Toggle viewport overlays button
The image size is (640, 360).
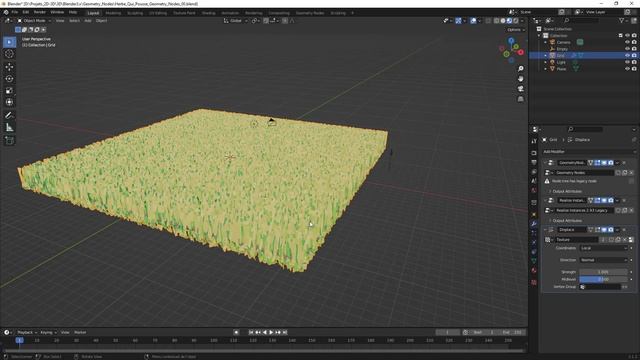tap(473, 20)
